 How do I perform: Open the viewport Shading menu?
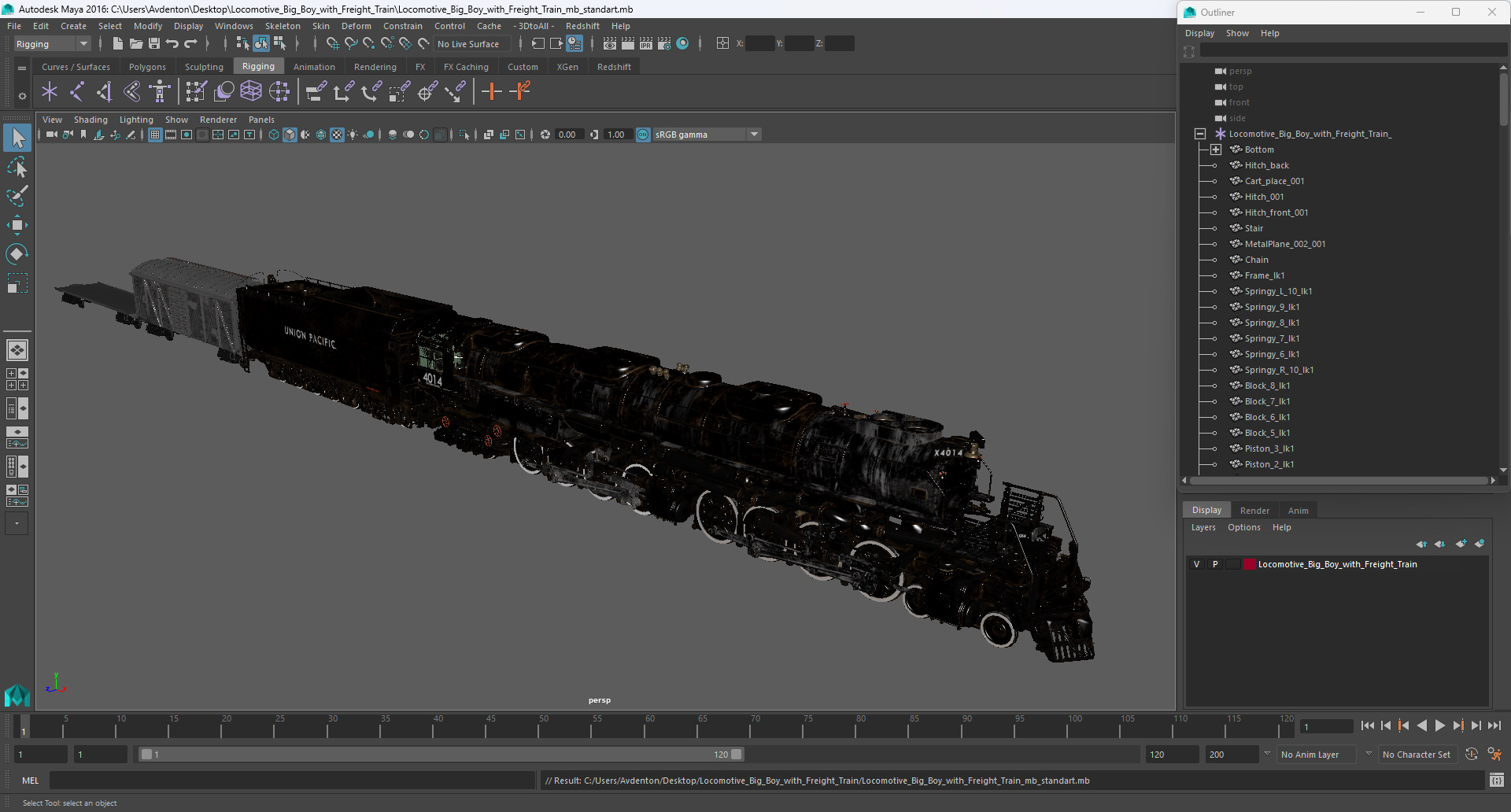click(91, 120)
